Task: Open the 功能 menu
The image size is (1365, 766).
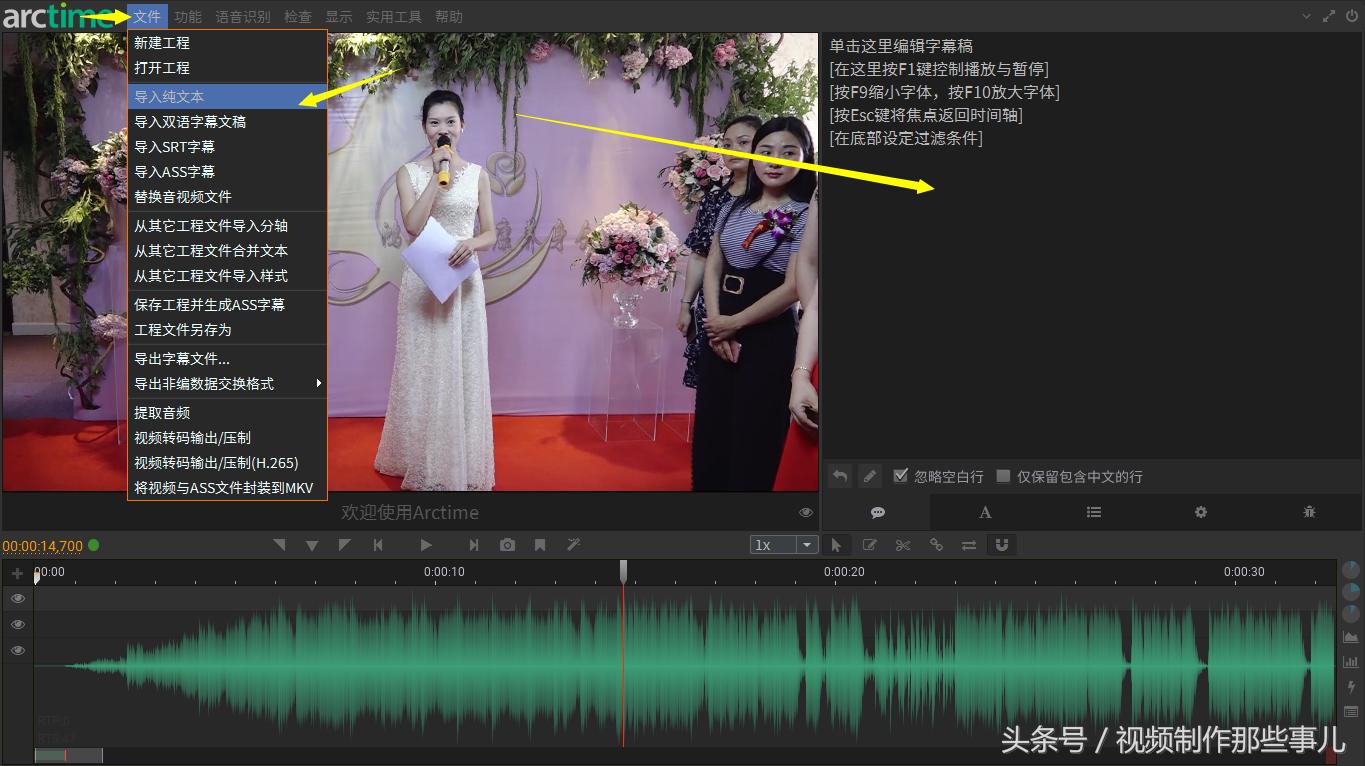Action: 187,16
